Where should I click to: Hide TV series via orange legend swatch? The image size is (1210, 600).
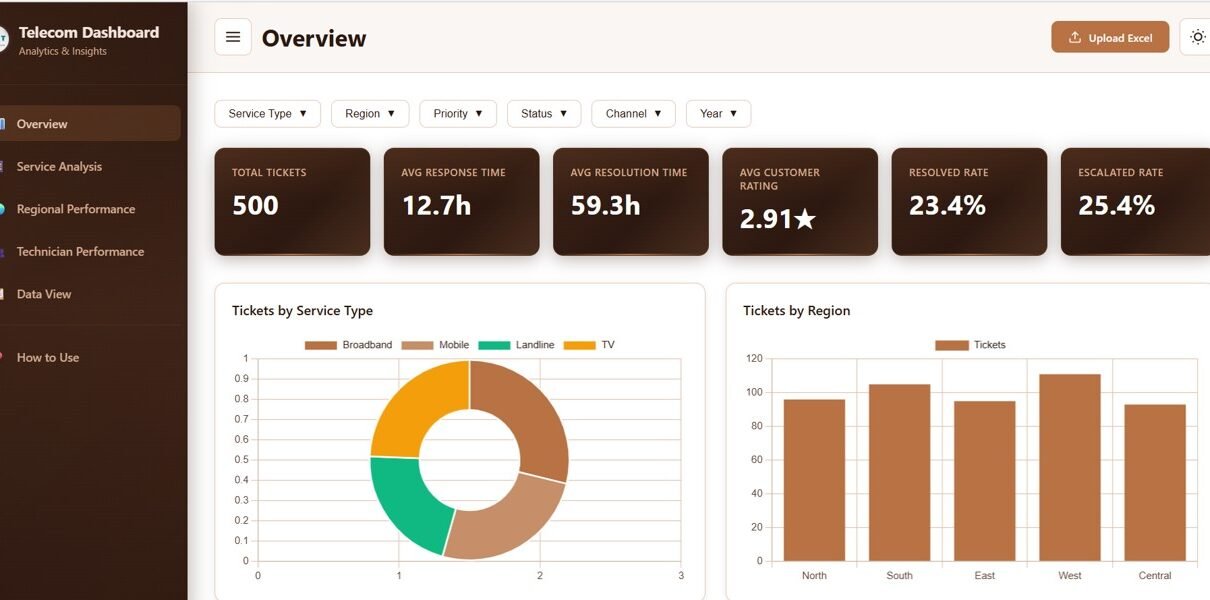(x=579, y=345)
